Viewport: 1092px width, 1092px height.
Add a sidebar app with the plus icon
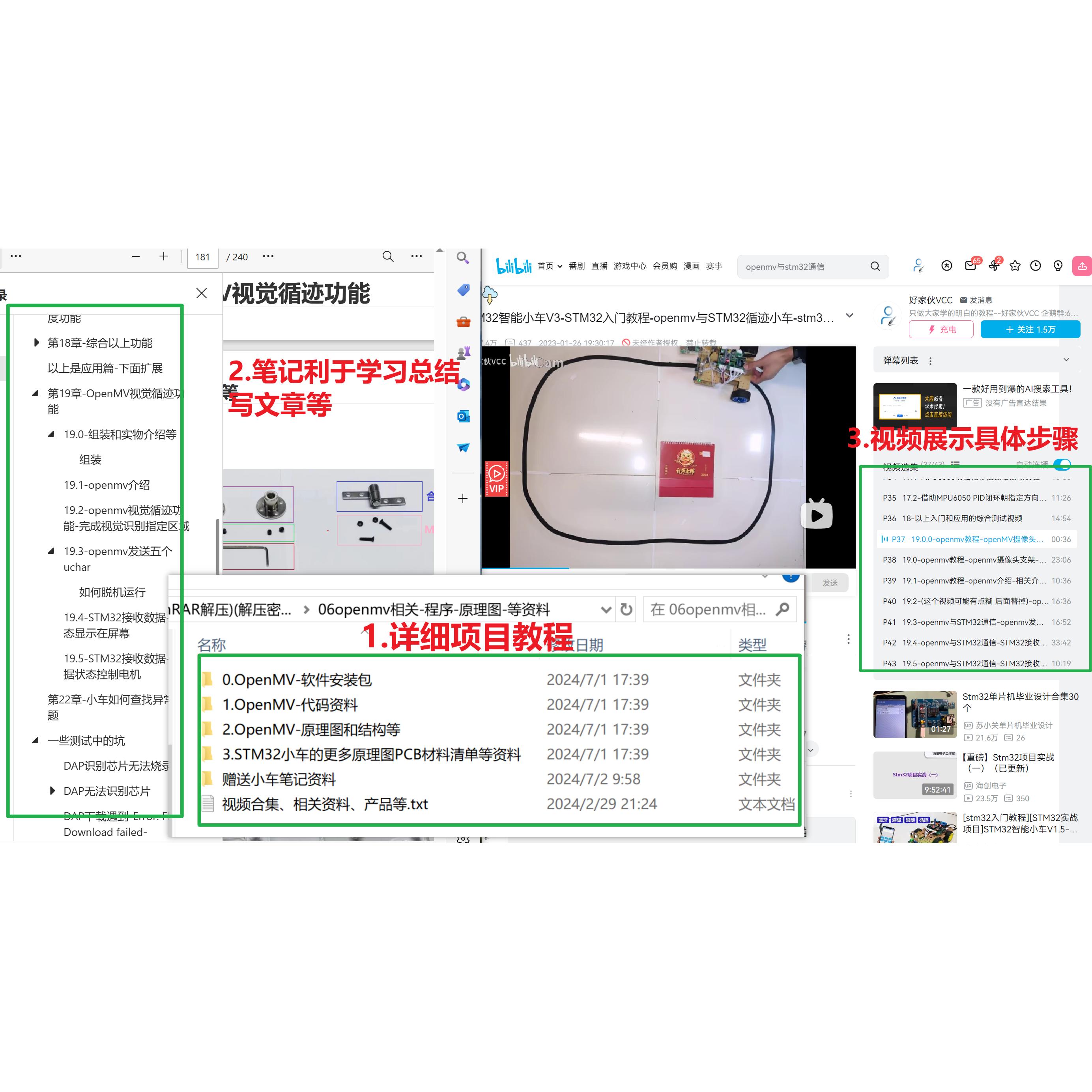click(x=463, y=499)
